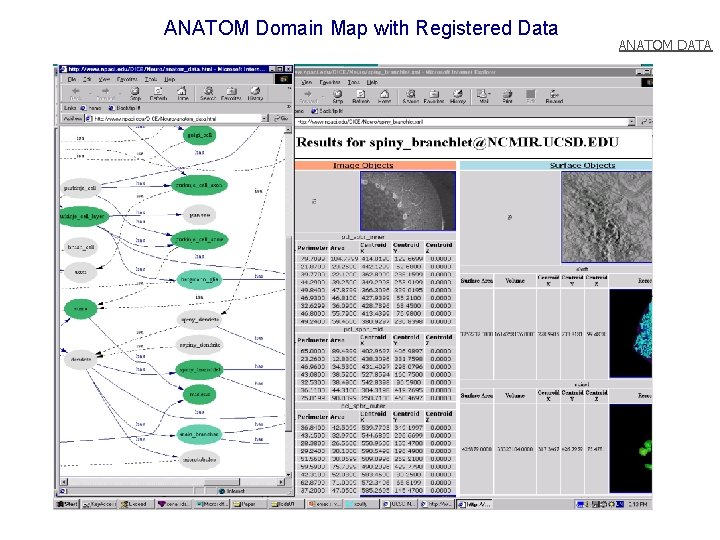This screenshot has height=540, width=720.
Task: Click the green 3D reconstruction thumbnail
Action: 630,449
